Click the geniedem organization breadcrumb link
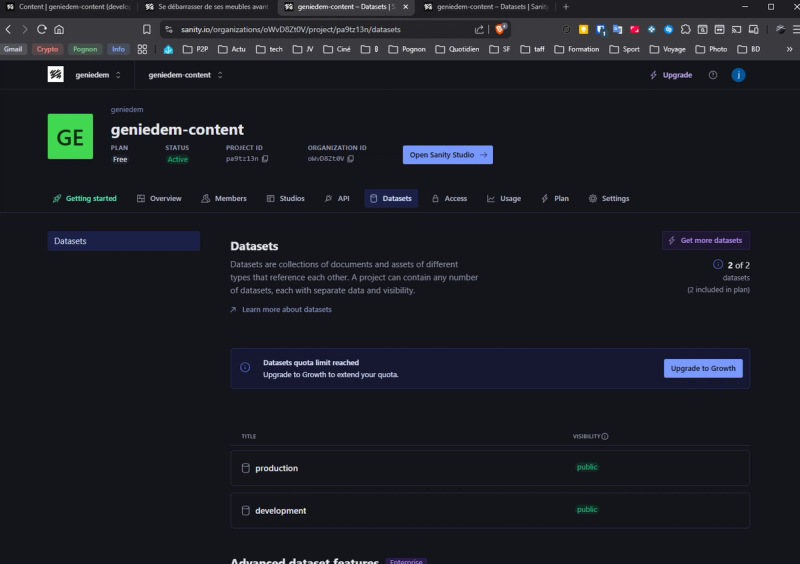The height and width of the screenshot is (564, 800). click(x=127, y=109)
